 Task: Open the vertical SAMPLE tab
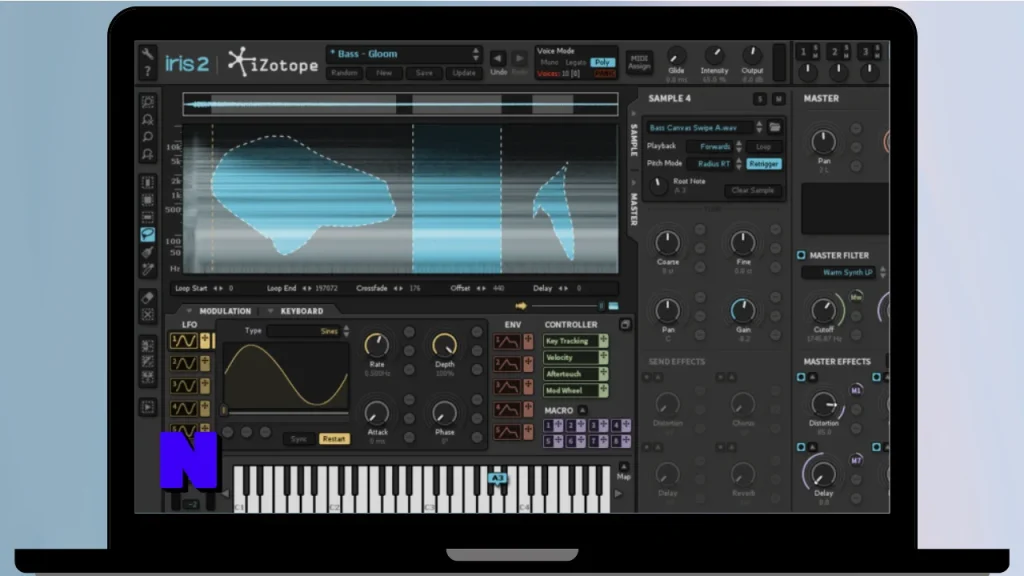633,138
